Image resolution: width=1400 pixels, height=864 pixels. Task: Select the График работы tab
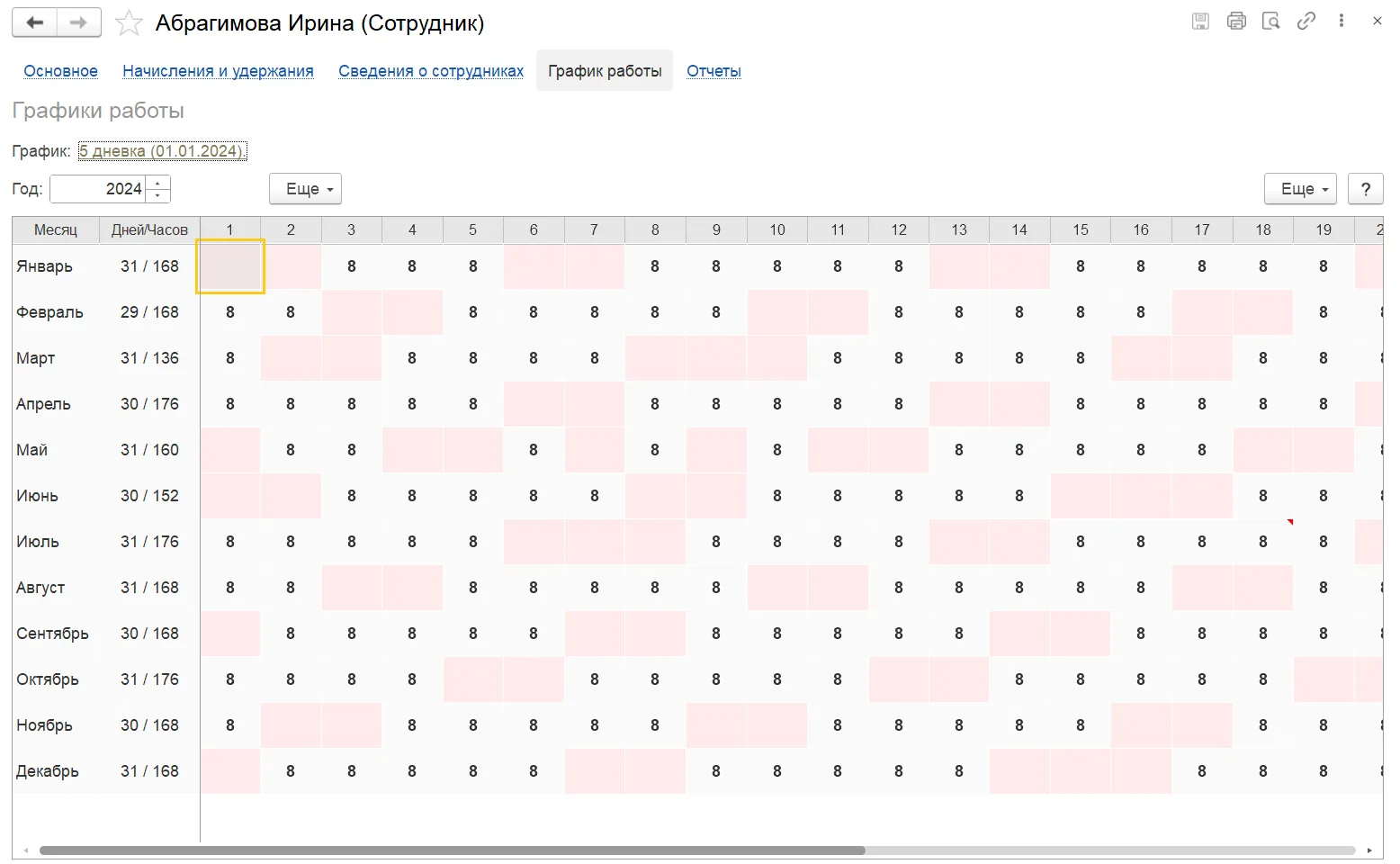605,71
